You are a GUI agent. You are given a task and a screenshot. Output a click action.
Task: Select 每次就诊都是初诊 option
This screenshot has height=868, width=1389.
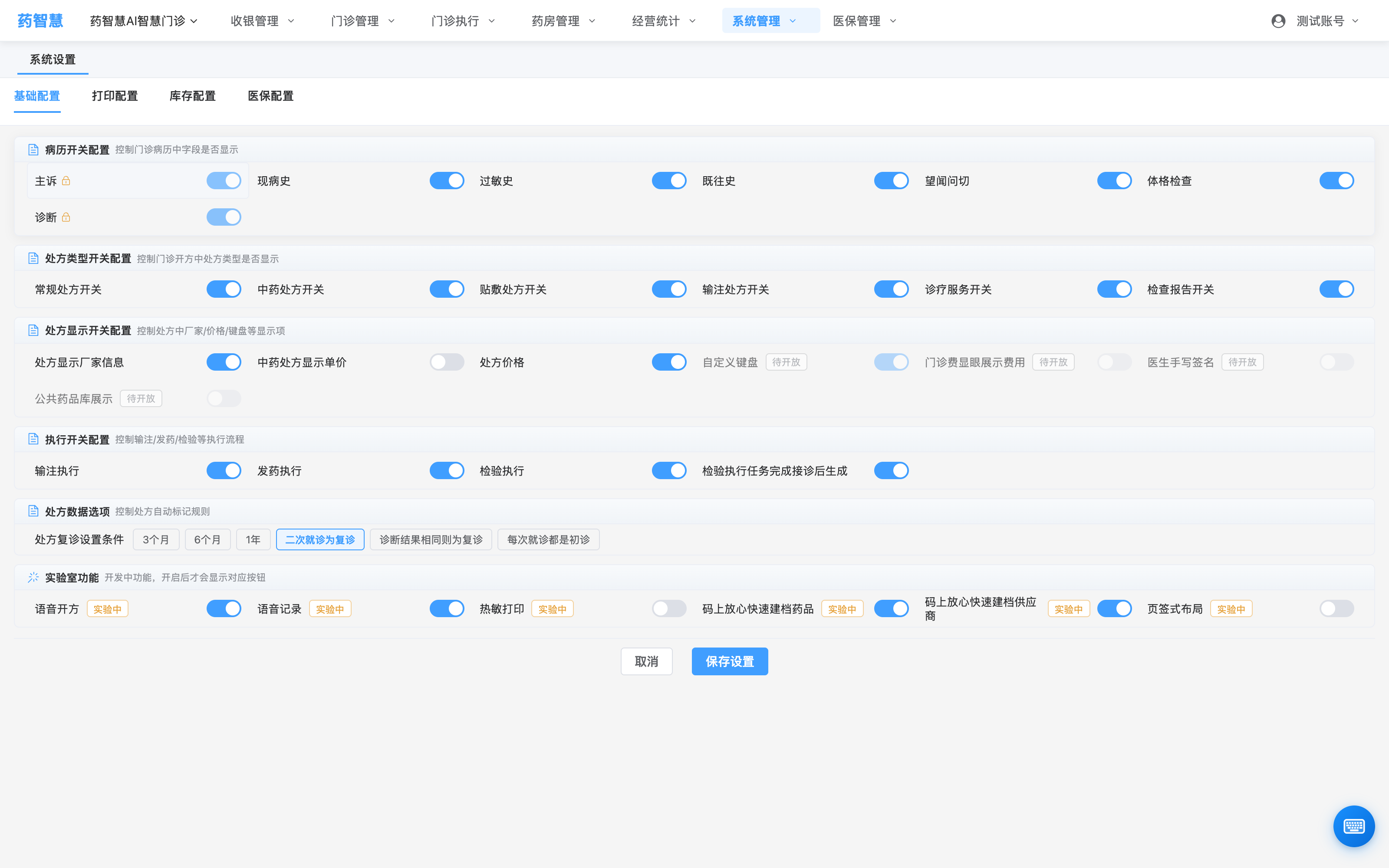click(x=548, y=539)
